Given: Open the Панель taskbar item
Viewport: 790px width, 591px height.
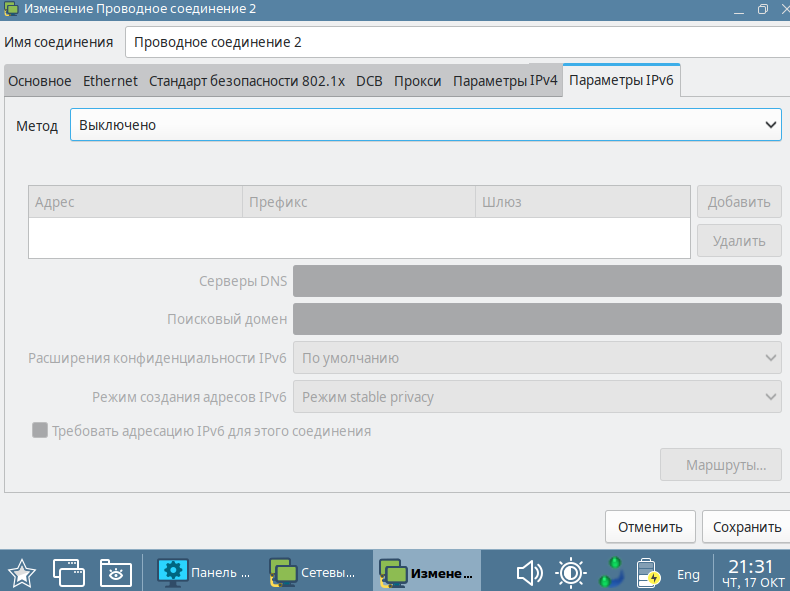Looking at the screenshot, I should click(x=204, y=573).
